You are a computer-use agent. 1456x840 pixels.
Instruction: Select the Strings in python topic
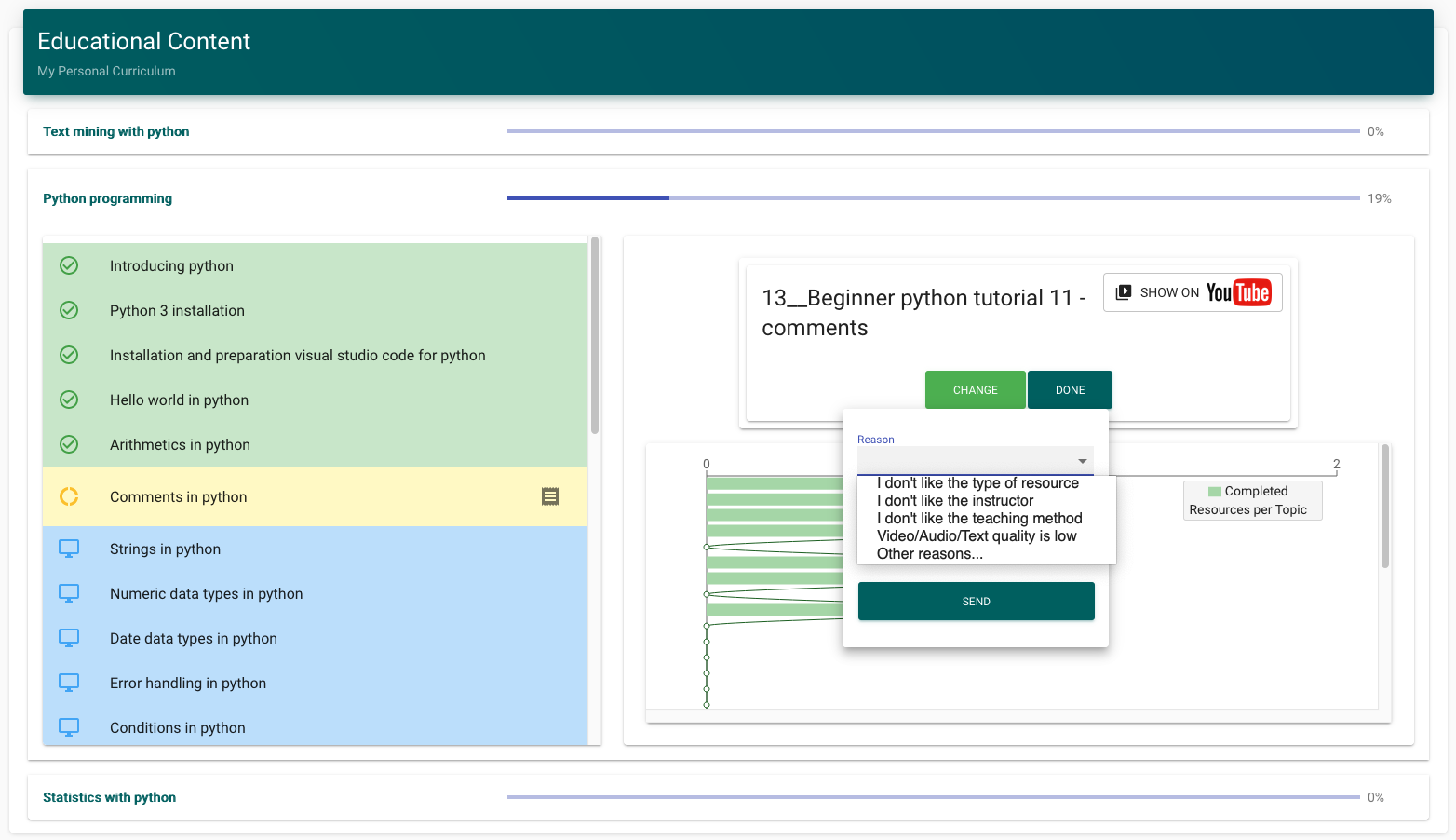(x=316, y=549)
